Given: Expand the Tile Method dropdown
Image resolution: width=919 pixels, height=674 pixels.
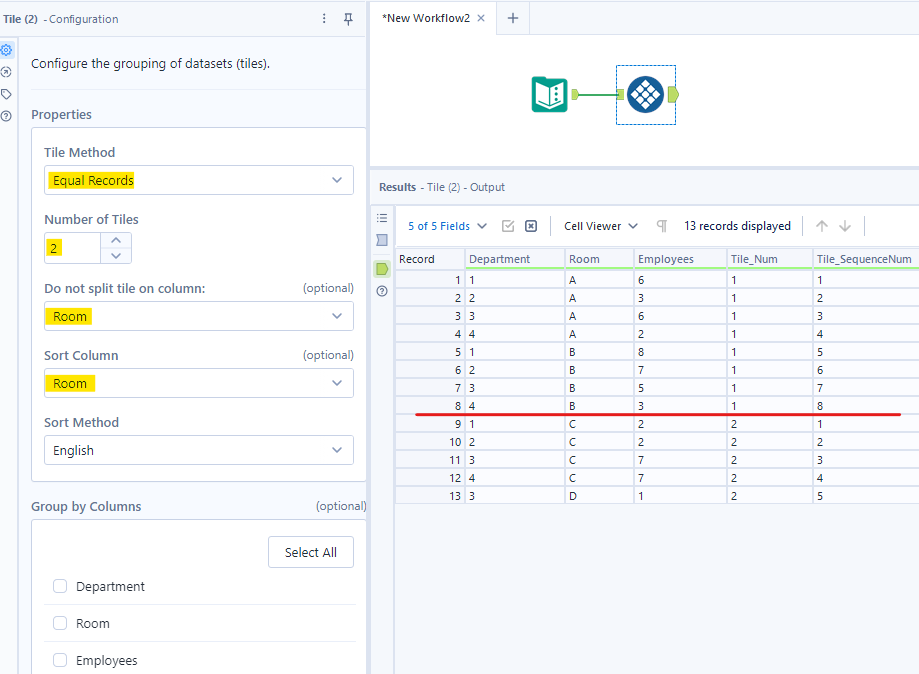Looking at the screenshot, I should tap(198, 180).
